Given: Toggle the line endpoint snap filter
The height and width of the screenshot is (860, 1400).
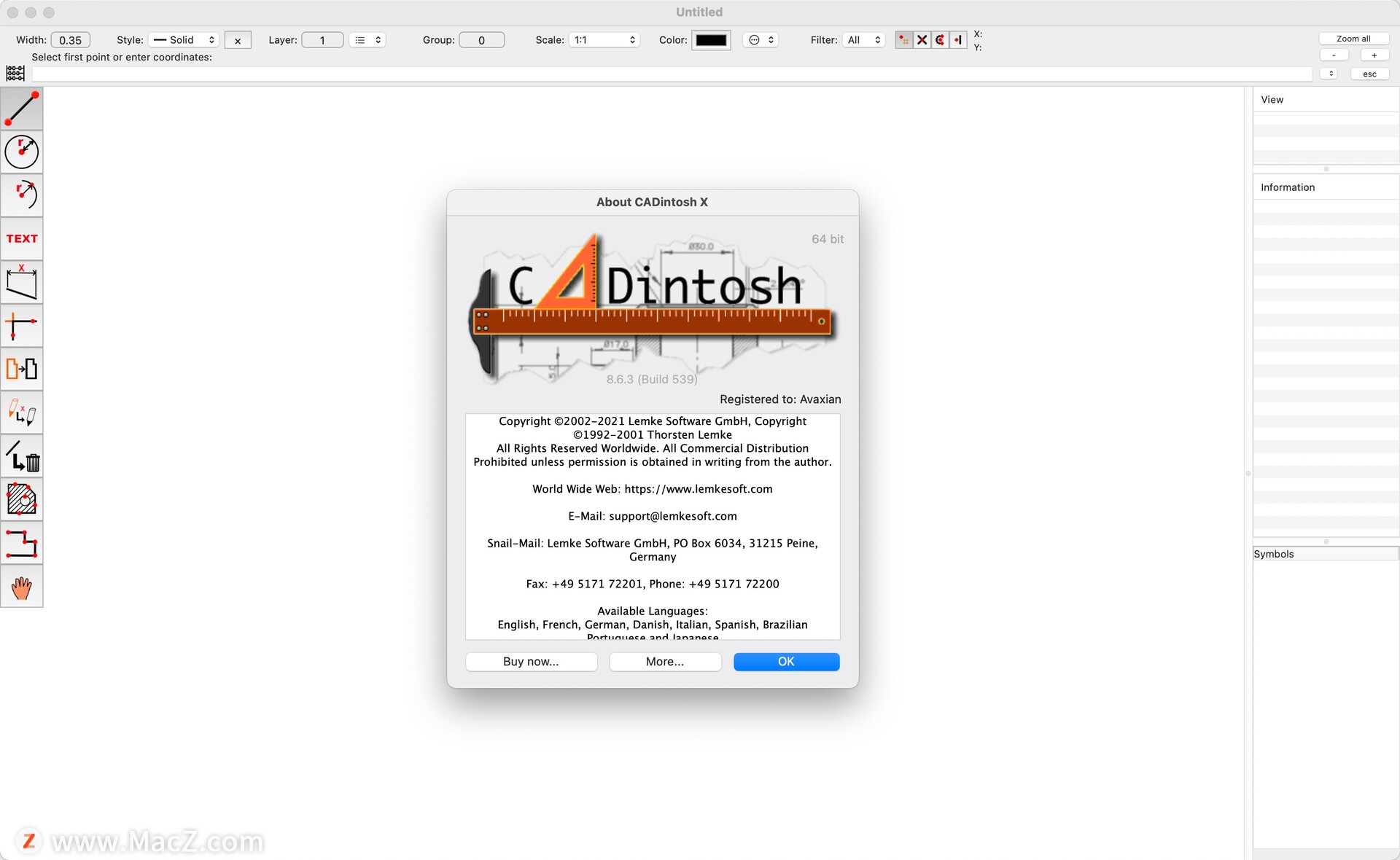Looking at the screenshot, I should pos(958,40).
